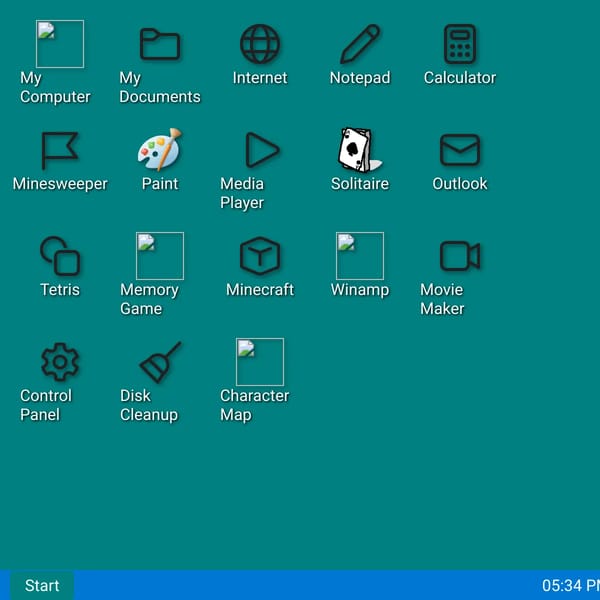Viewport: 600px width, 600px height.
Task: Open the Winamp icon
Action: 360,256
